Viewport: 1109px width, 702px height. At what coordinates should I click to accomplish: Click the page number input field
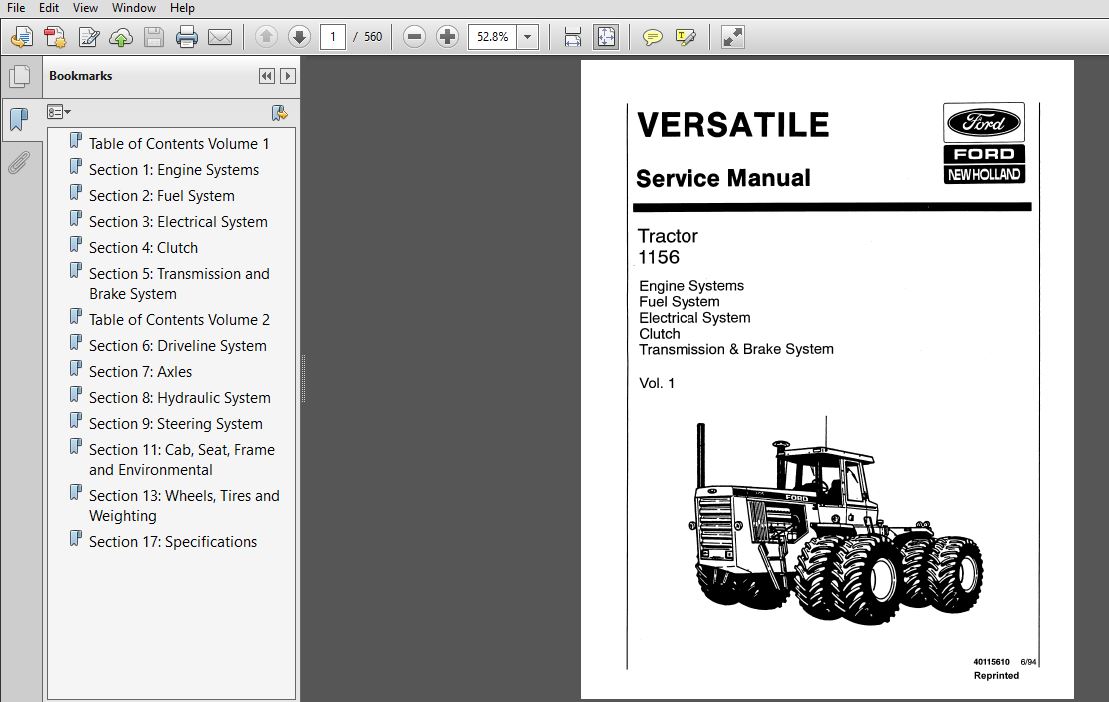332,37
